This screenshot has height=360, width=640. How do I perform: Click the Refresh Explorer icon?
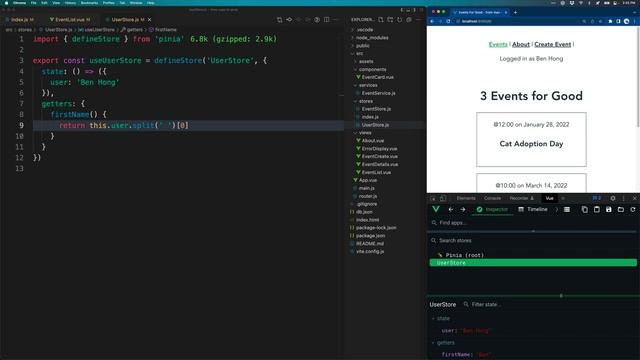[x=400, y=20]
